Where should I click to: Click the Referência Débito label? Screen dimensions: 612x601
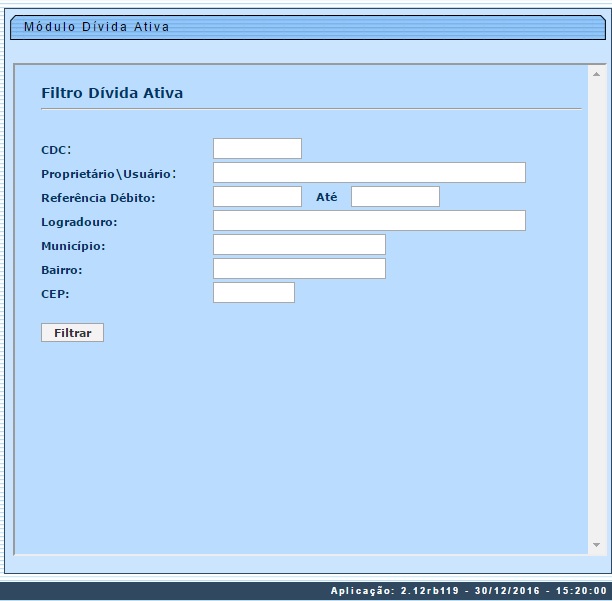pos(98,198)
